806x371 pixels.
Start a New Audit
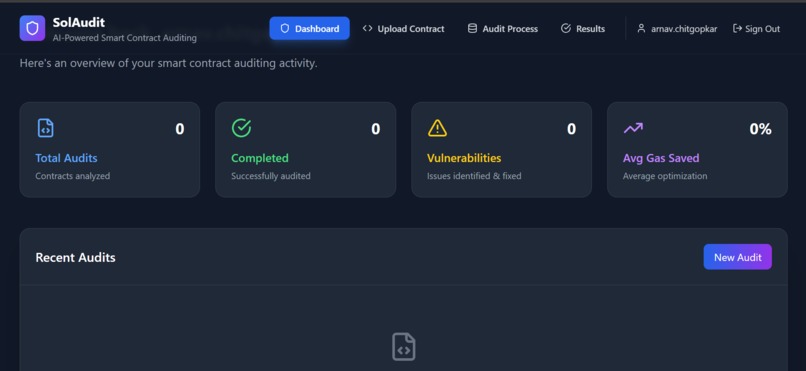738,257
